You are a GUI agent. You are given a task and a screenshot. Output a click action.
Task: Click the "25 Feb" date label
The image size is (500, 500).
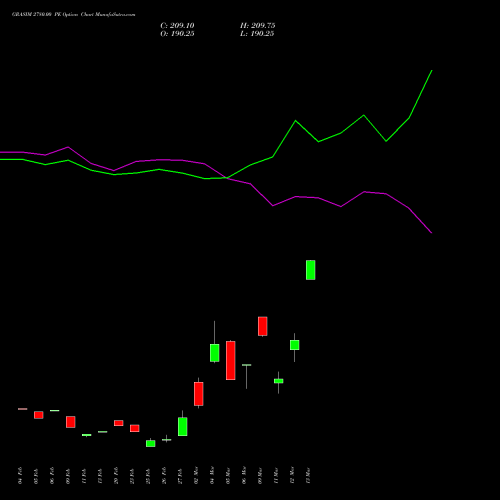pyautogui.click(x=148, y=476)
